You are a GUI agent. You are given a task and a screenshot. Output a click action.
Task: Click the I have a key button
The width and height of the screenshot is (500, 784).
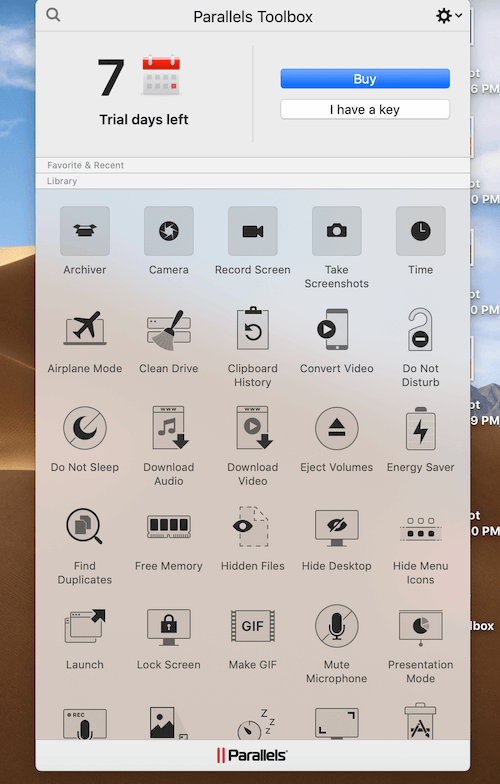coord(365,110)
